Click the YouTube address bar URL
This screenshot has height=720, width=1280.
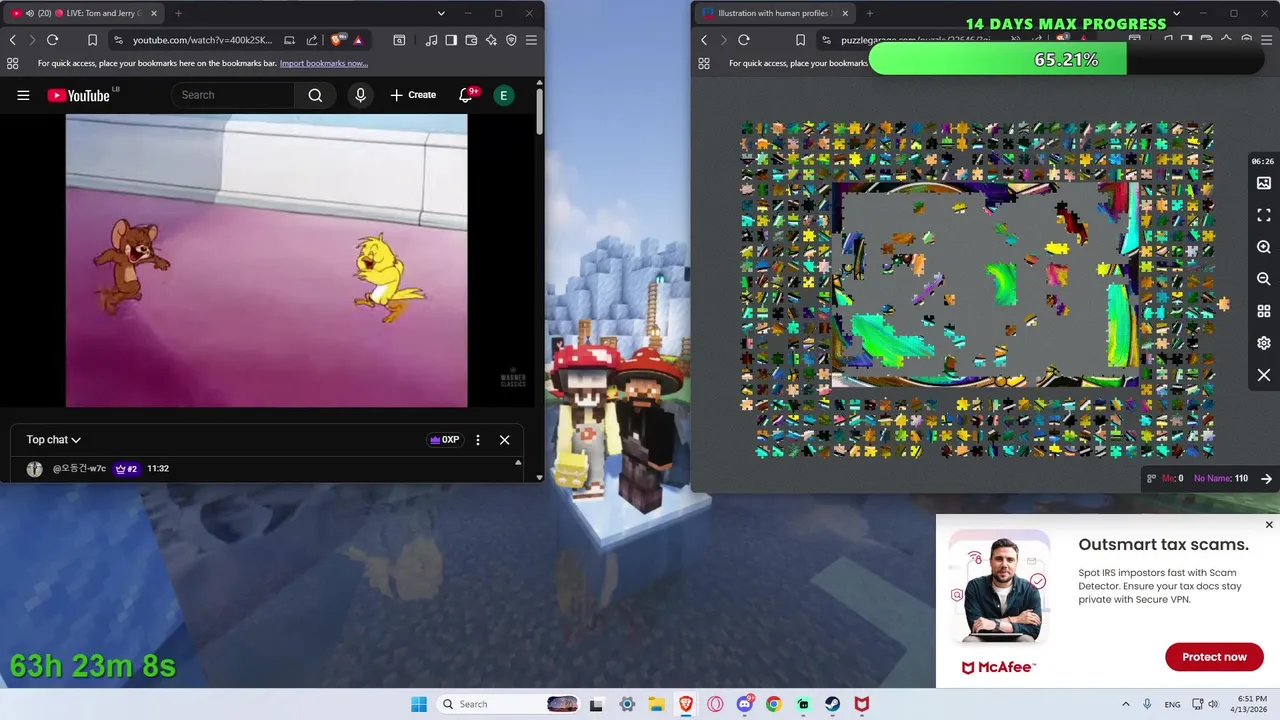(202, 40)
